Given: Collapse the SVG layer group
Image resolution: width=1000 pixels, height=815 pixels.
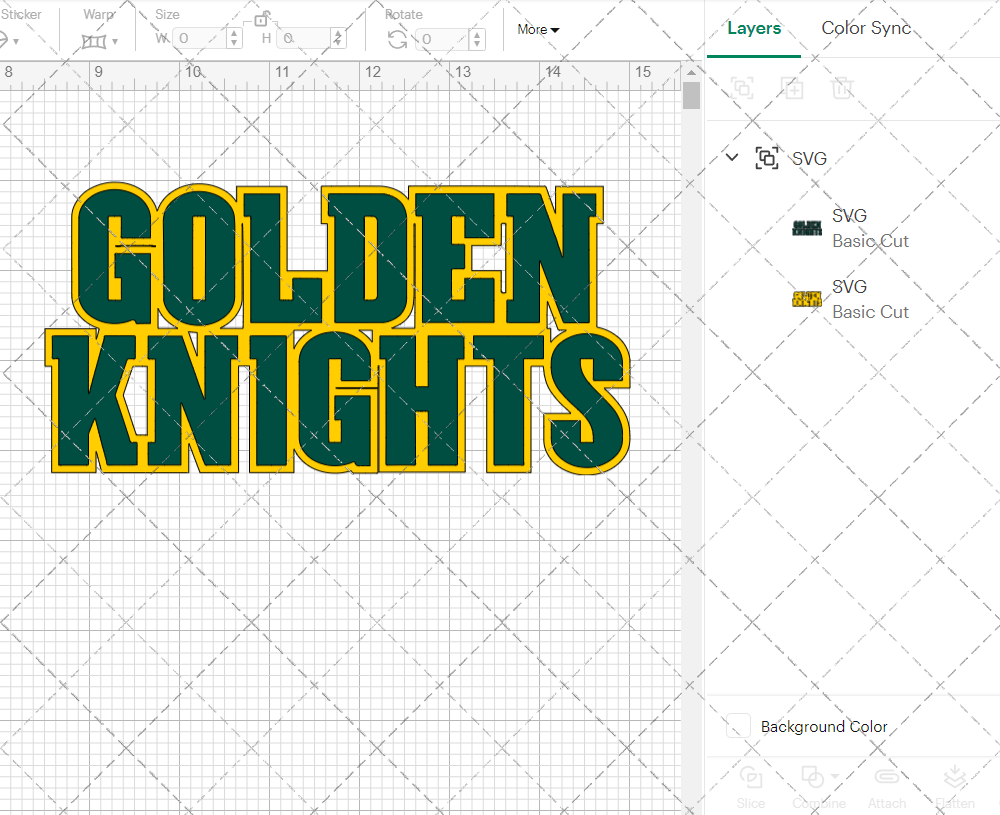Looking at the screenshot, I should point(731,157).
